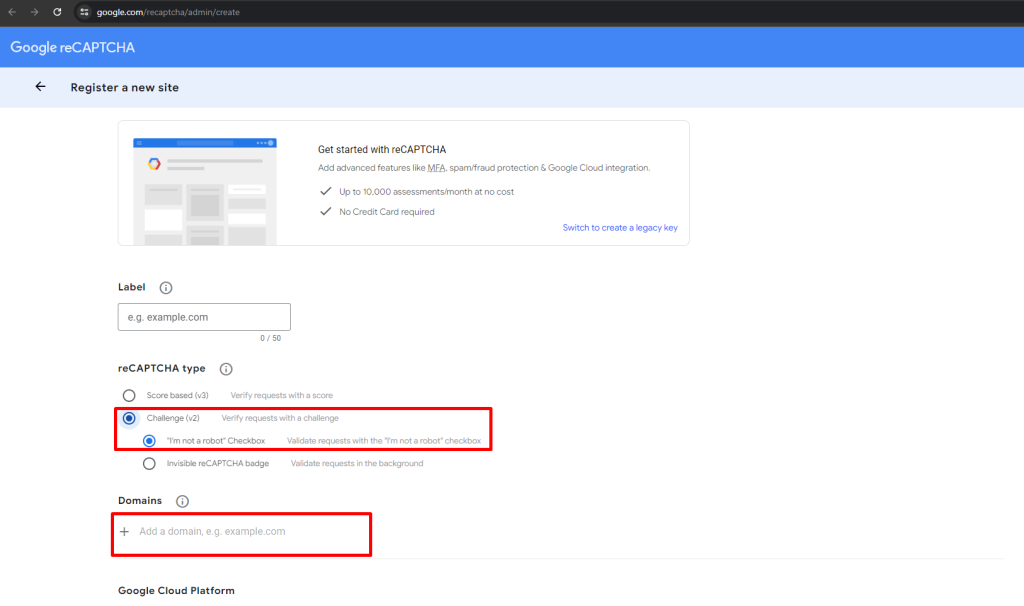Reload the page with refresh icon
The image size is (1024, 606).
pyautogui.click(x=57, y=12)
